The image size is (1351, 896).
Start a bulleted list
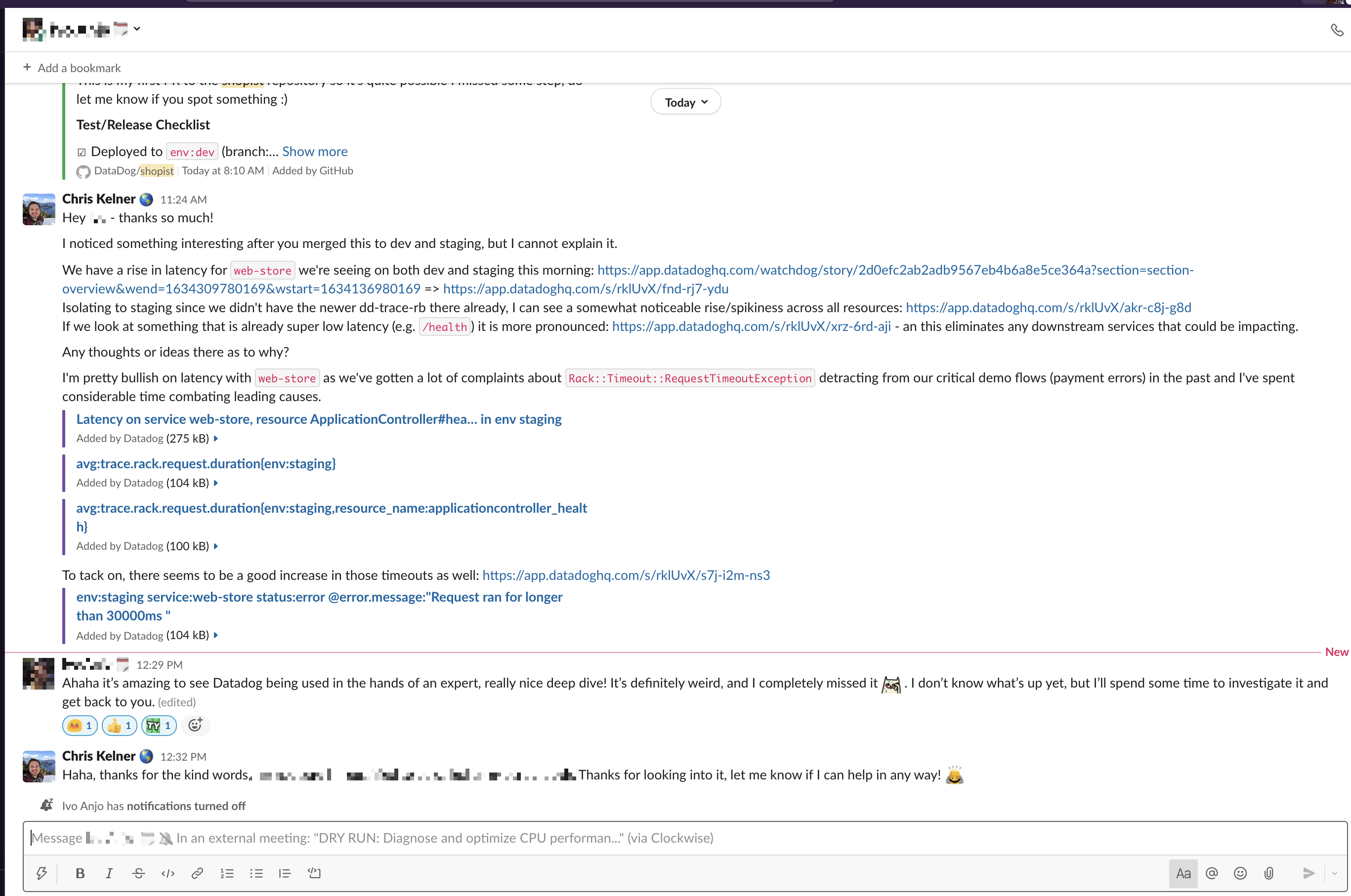pyautogui.click(x=256, y=873)
